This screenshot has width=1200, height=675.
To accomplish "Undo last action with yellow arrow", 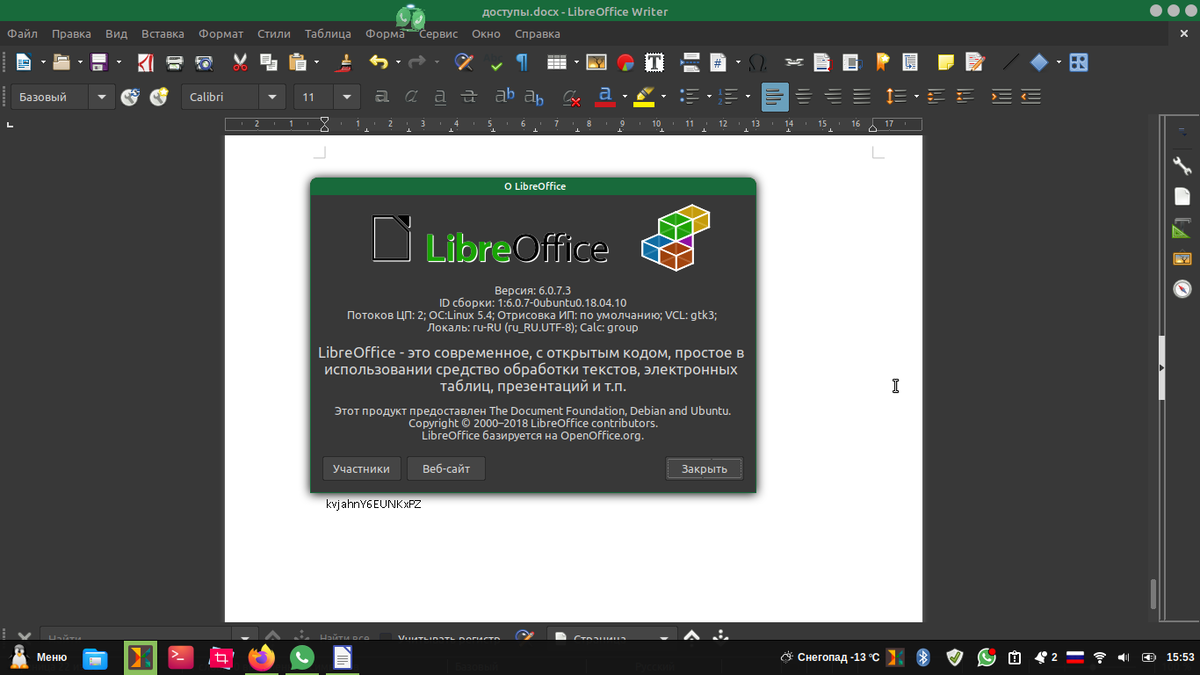I will (x=379, y=62).
